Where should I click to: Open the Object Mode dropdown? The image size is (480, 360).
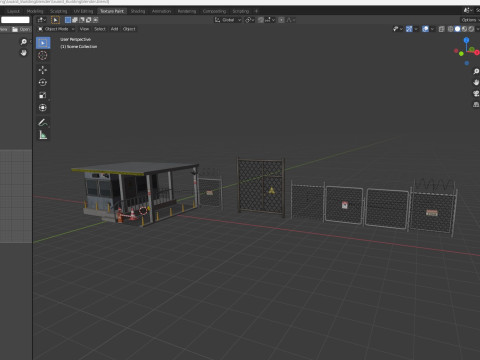(x=56, y=29)
